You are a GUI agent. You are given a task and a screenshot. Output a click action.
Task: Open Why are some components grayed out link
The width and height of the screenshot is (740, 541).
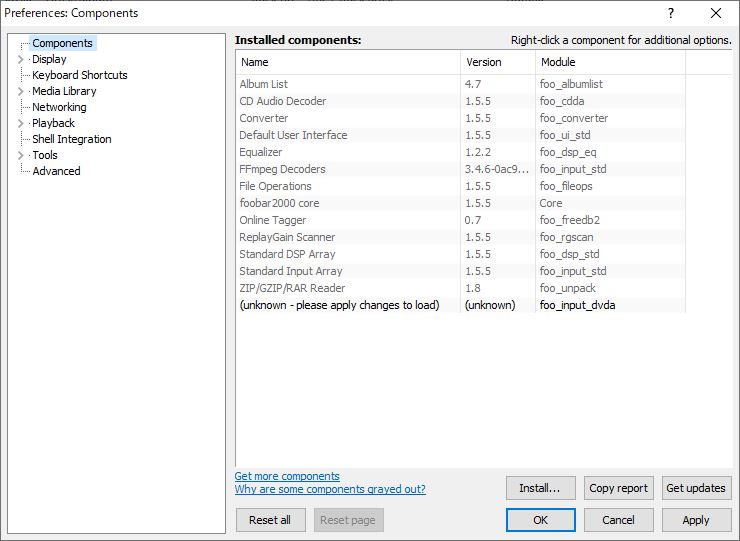click(330, 489)
